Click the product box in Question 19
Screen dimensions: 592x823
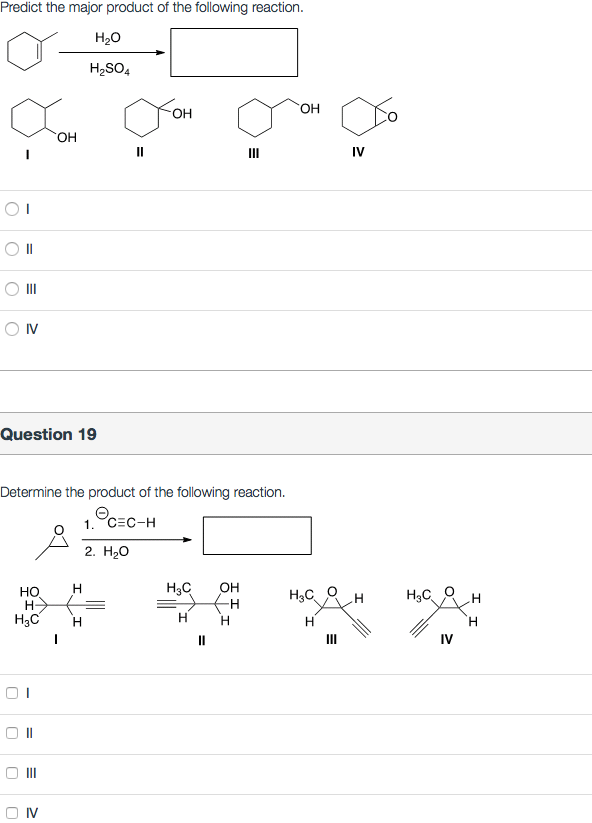258,535
